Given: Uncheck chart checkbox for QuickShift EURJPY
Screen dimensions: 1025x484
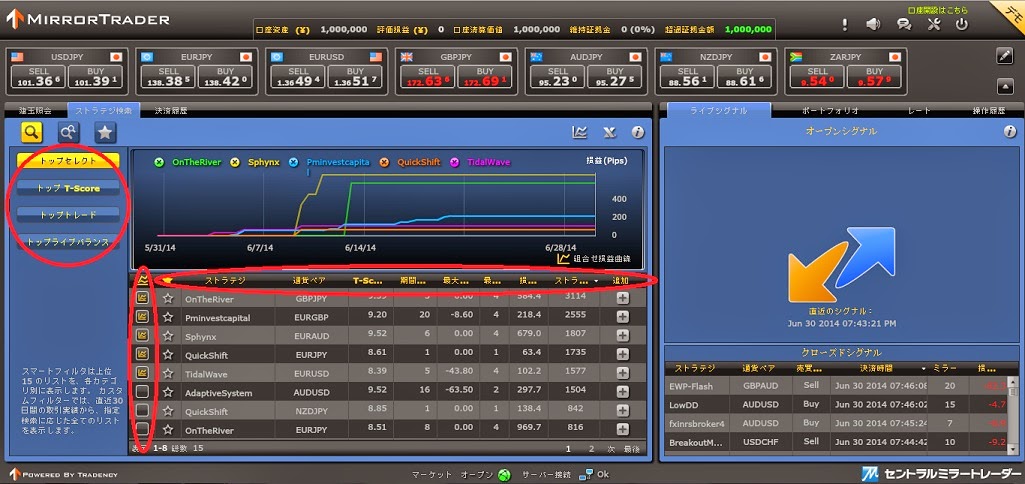Looking at the screenshot, I should point(143,354).
